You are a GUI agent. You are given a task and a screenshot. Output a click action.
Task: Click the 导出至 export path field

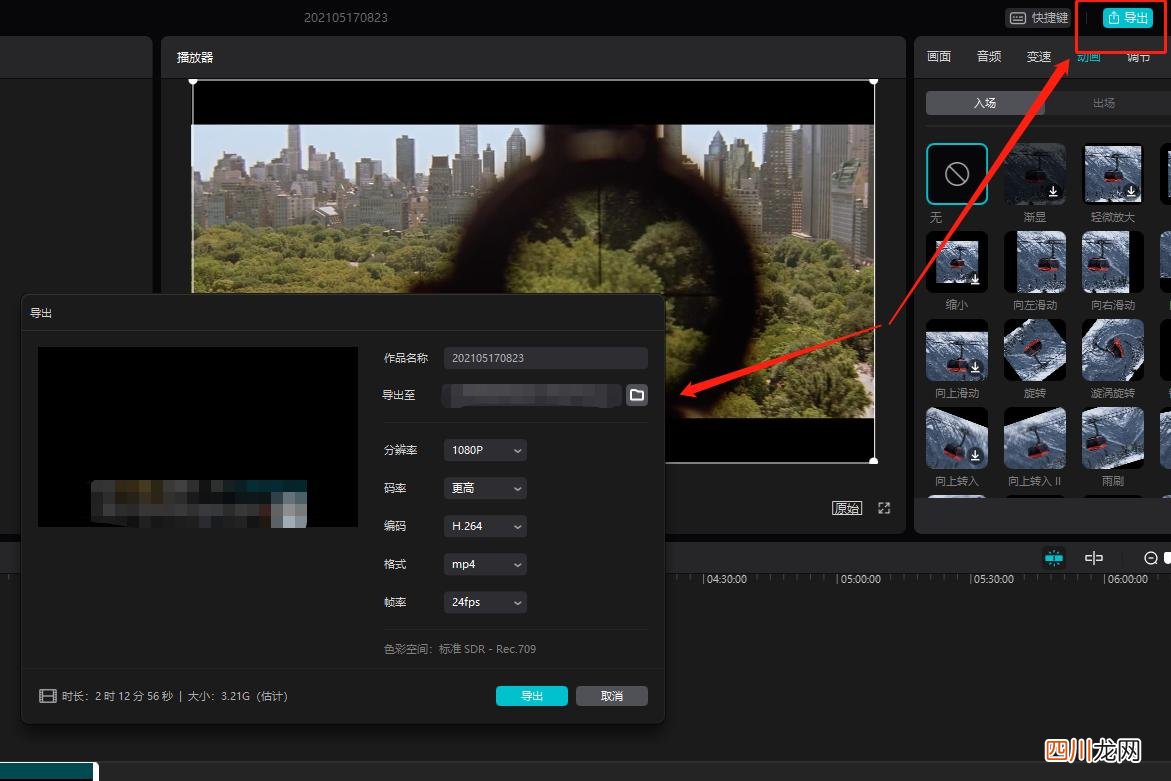(532, 395)
